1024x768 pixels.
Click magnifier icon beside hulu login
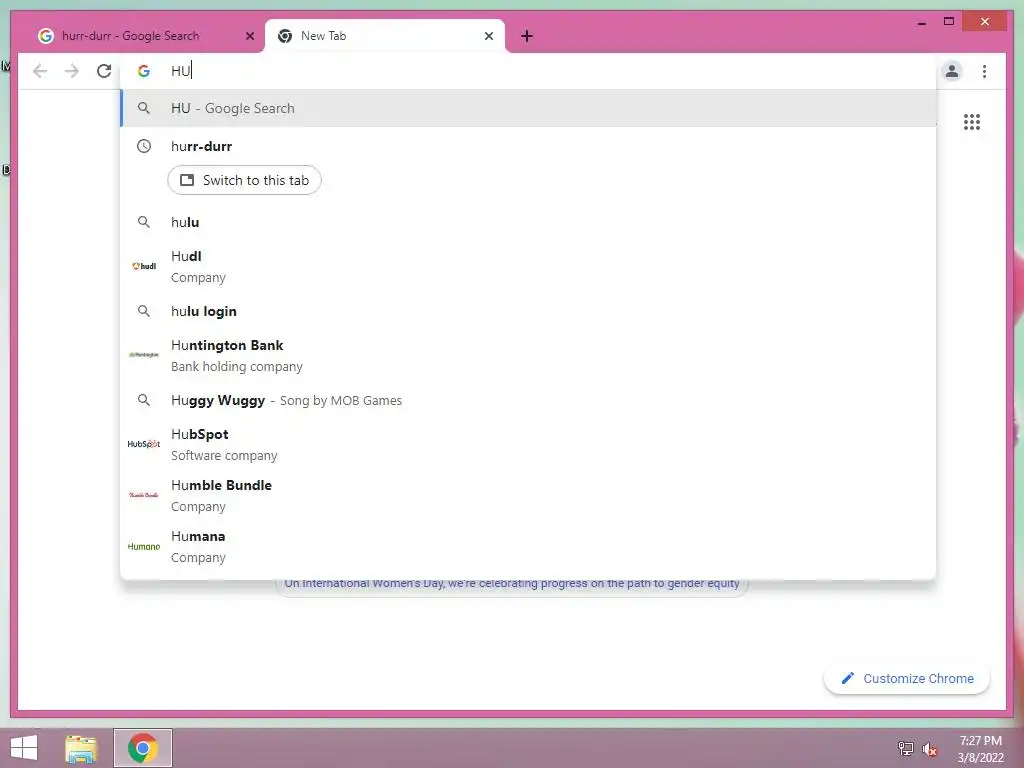(x=144, y=312)
